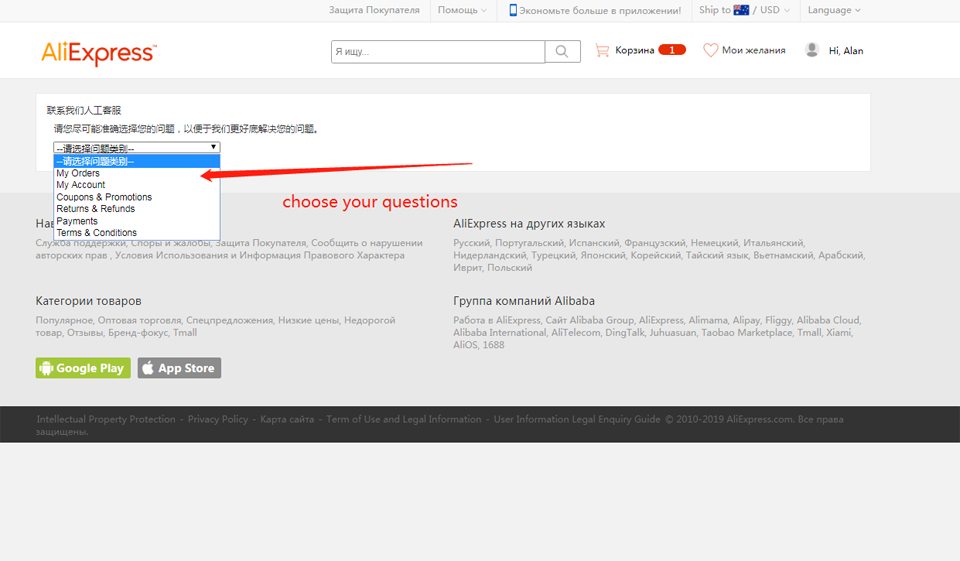The image size is (960, 561).
Task: Open the Language dropdown
Action: [x=834, y=10]
